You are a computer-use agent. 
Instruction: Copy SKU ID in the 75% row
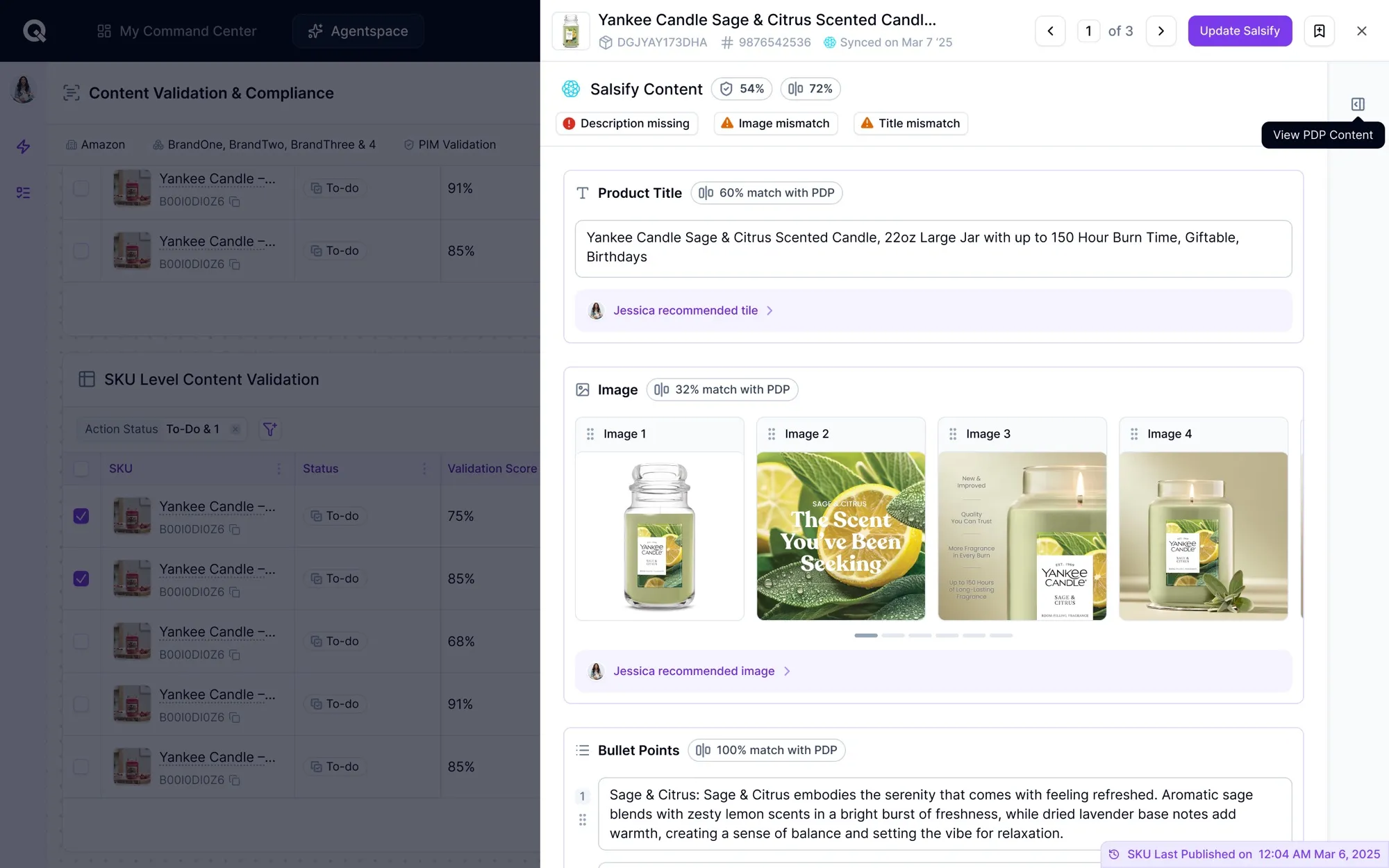click(x=235, y=530)
